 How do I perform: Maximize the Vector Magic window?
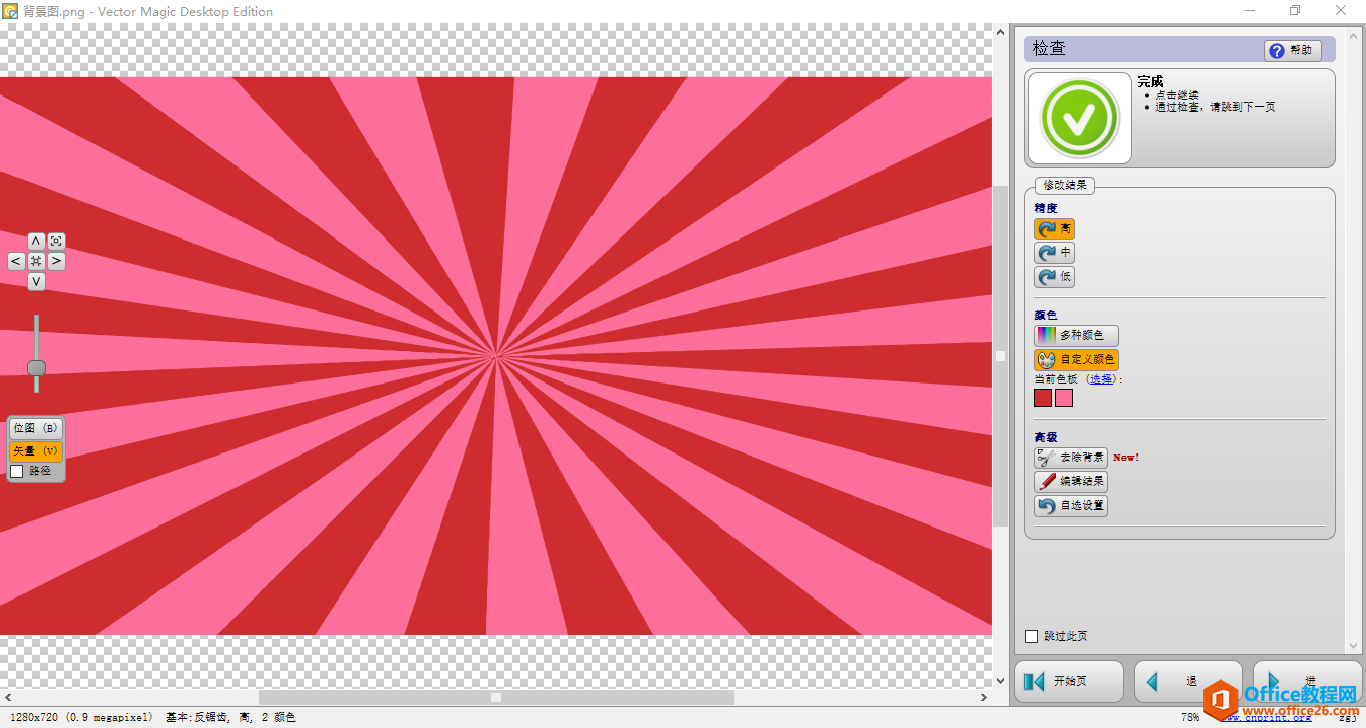[x=1295, y=11]
